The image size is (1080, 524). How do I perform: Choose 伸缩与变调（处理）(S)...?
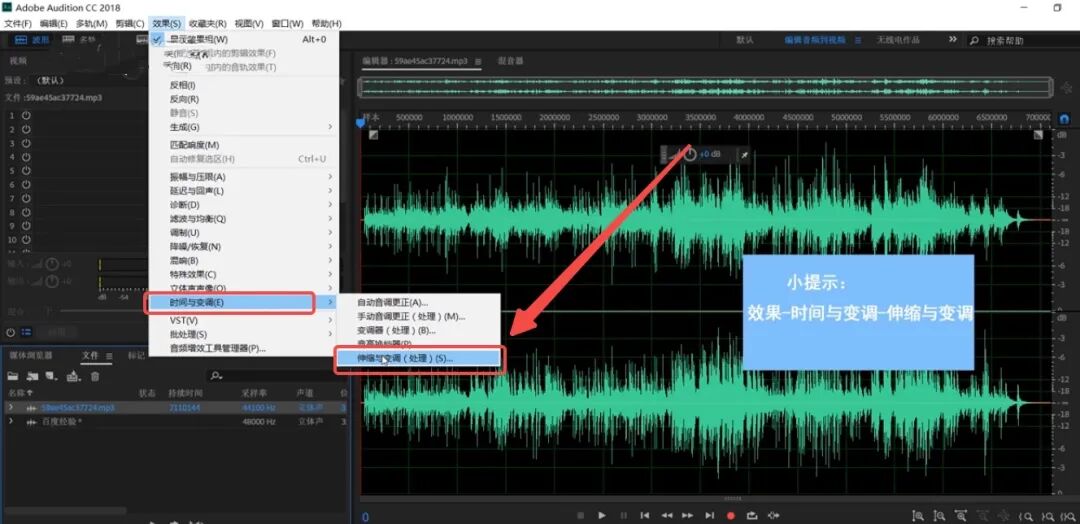tap(419, 359)
